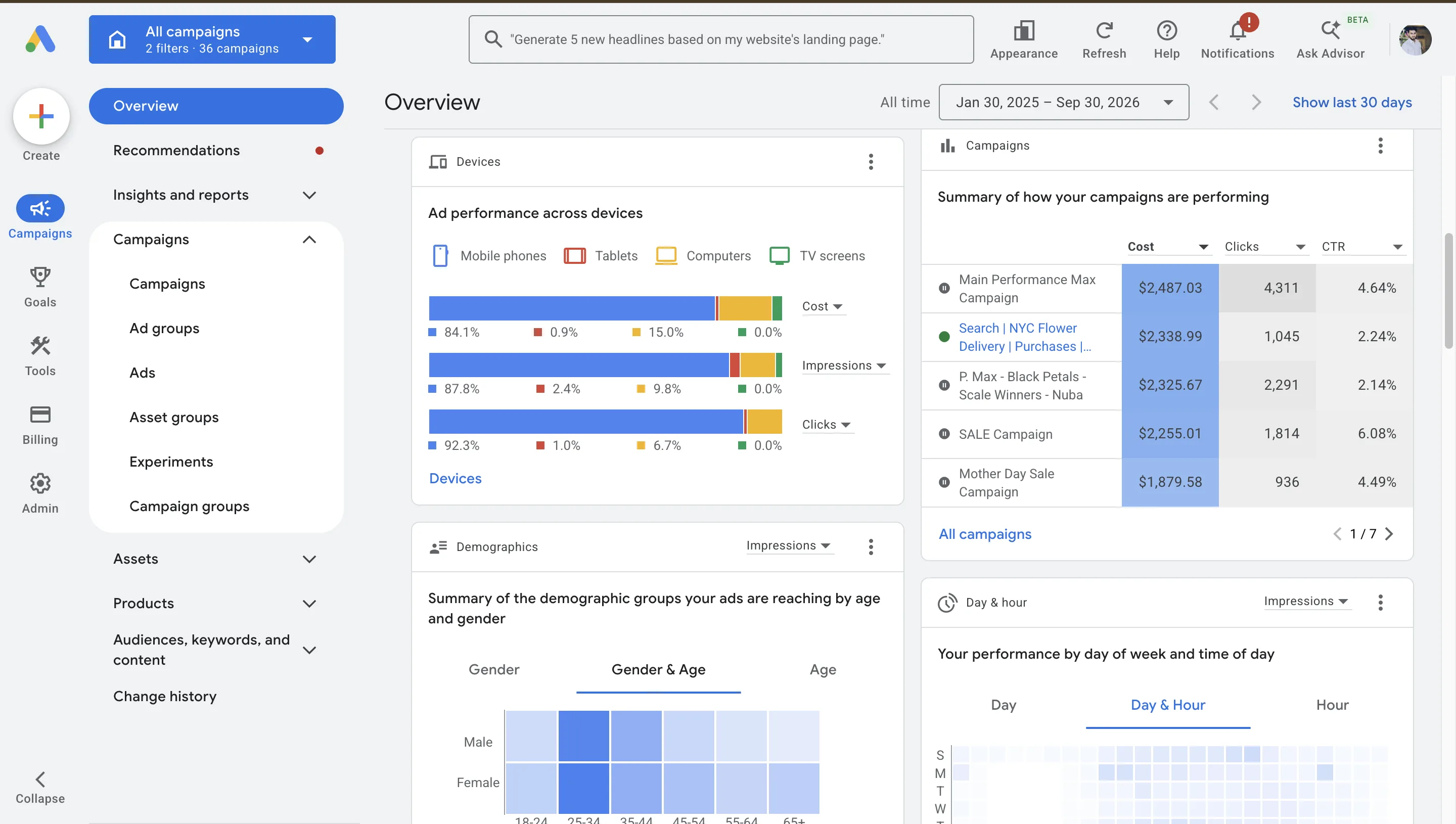Click Female 25-34 heatmap cell
1456x824 pixels.
pos(583,788)
